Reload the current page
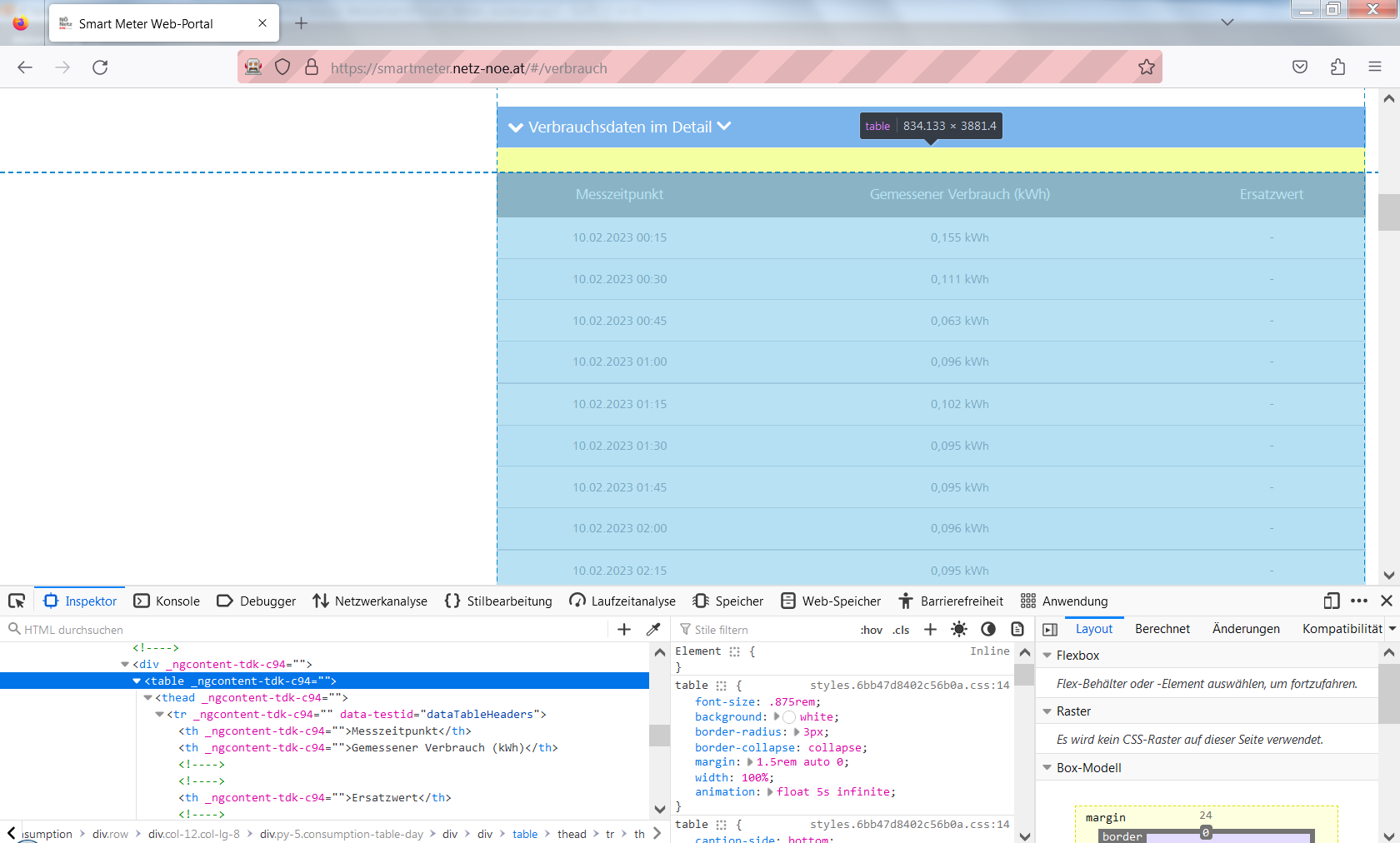This screenshot has width=1400, height=843. pyautogui.click(x=100, y=67)
